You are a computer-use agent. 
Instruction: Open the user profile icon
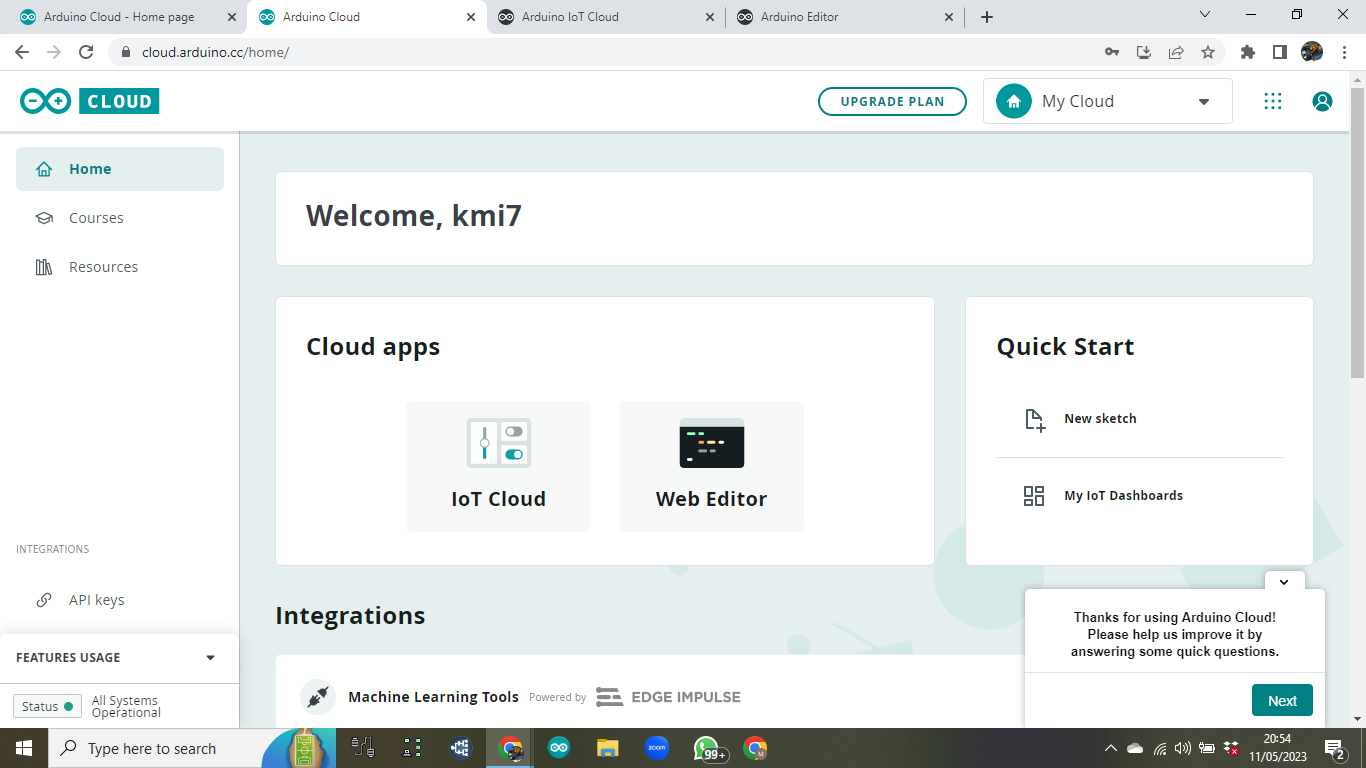pos(1322,101)
